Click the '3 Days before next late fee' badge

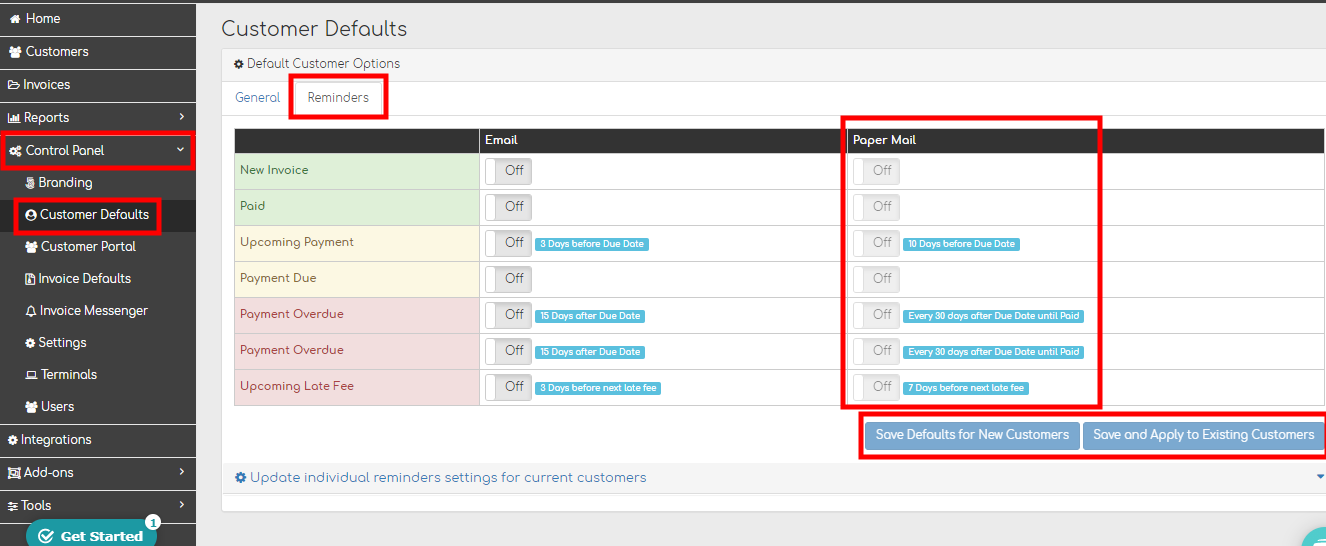point(598,388)
